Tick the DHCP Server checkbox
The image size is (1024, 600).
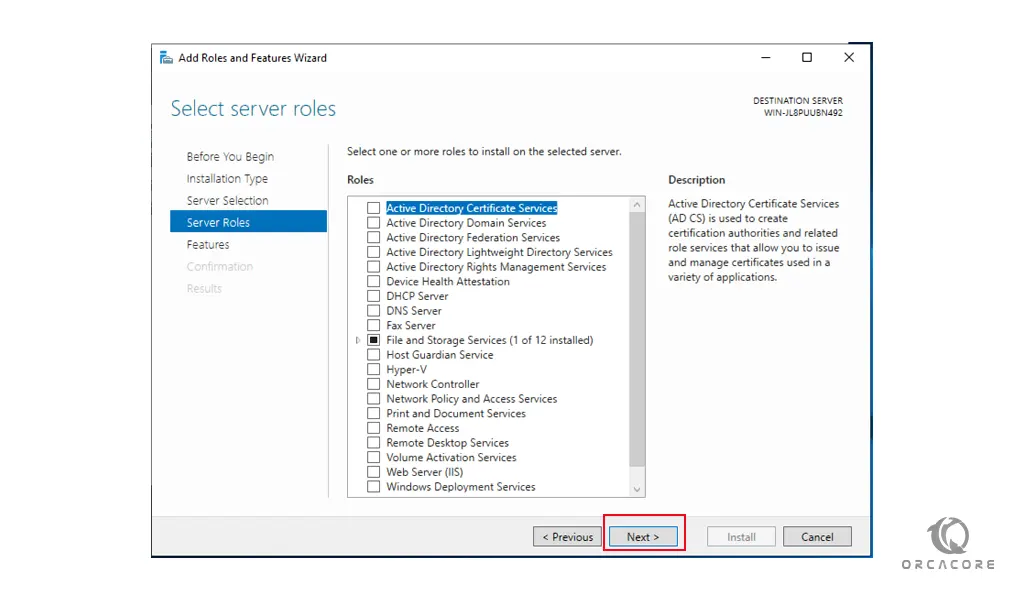373,296
